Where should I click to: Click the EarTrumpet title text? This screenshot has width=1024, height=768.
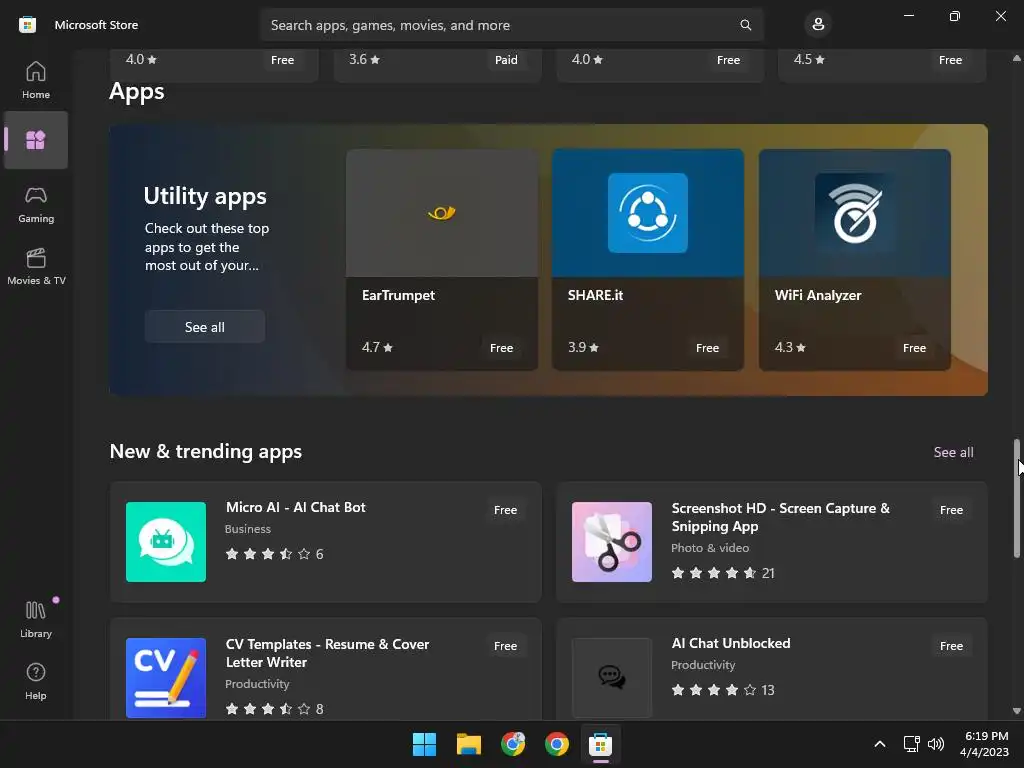(398, 295)
